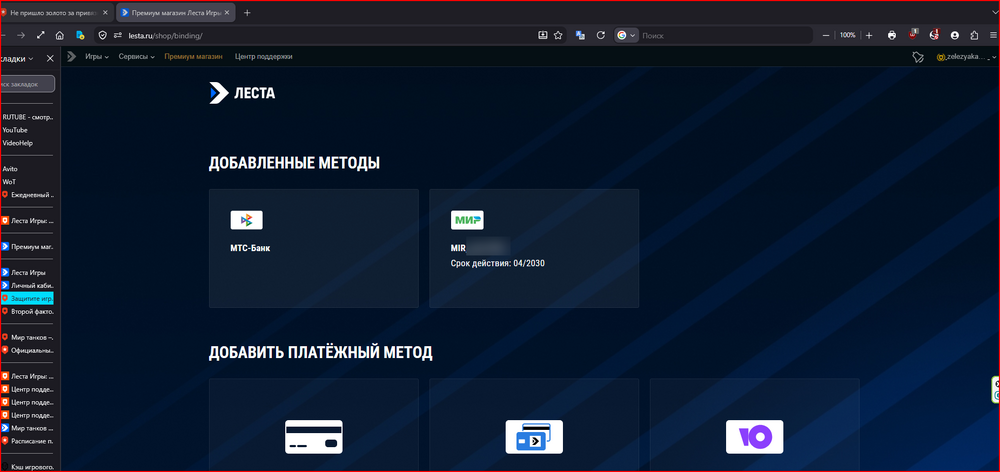Image resolution: width=1000 pixels, height=472 pixels.
Task: Click the muted notifications bell icon
Action: [x=918, y=57]
